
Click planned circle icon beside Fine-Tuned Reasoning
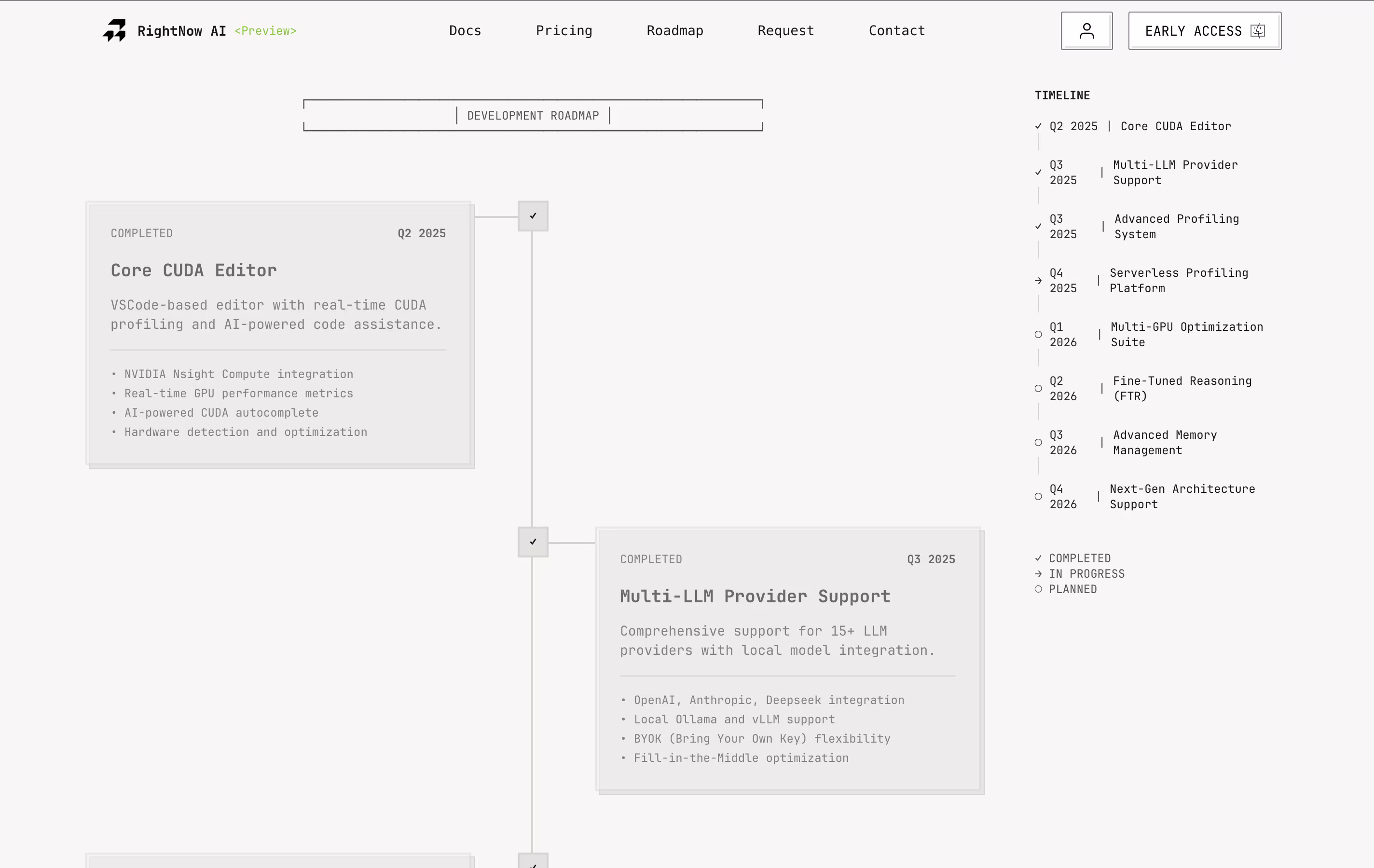(1039, 388)
